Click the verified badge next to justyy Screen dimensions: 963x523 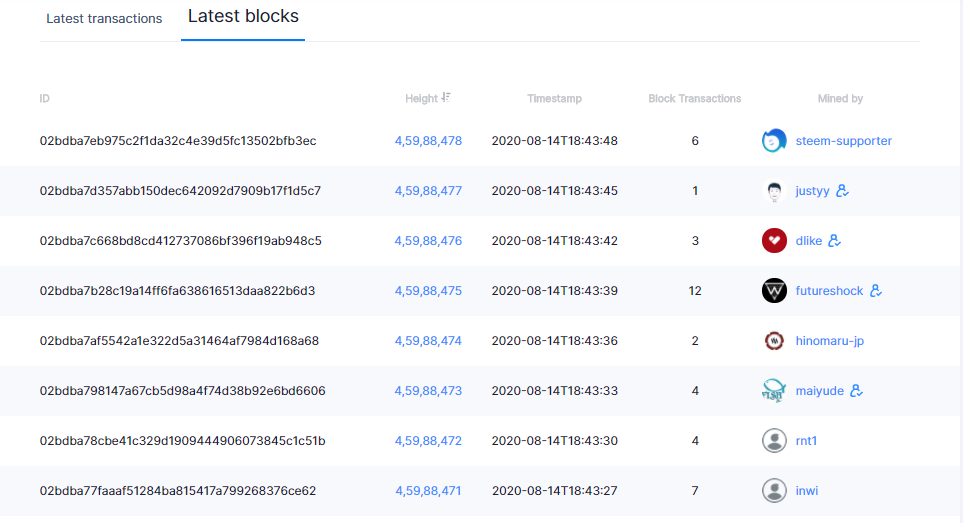[x=842, y=191]
